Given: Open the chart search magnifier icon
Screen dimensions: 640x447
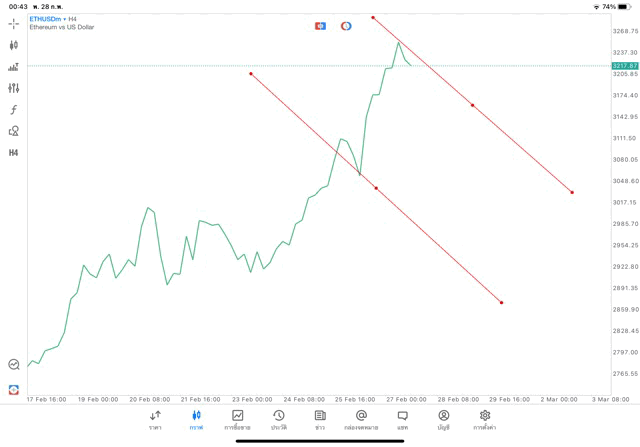Looking at the screenshot, I should [14, 365].
